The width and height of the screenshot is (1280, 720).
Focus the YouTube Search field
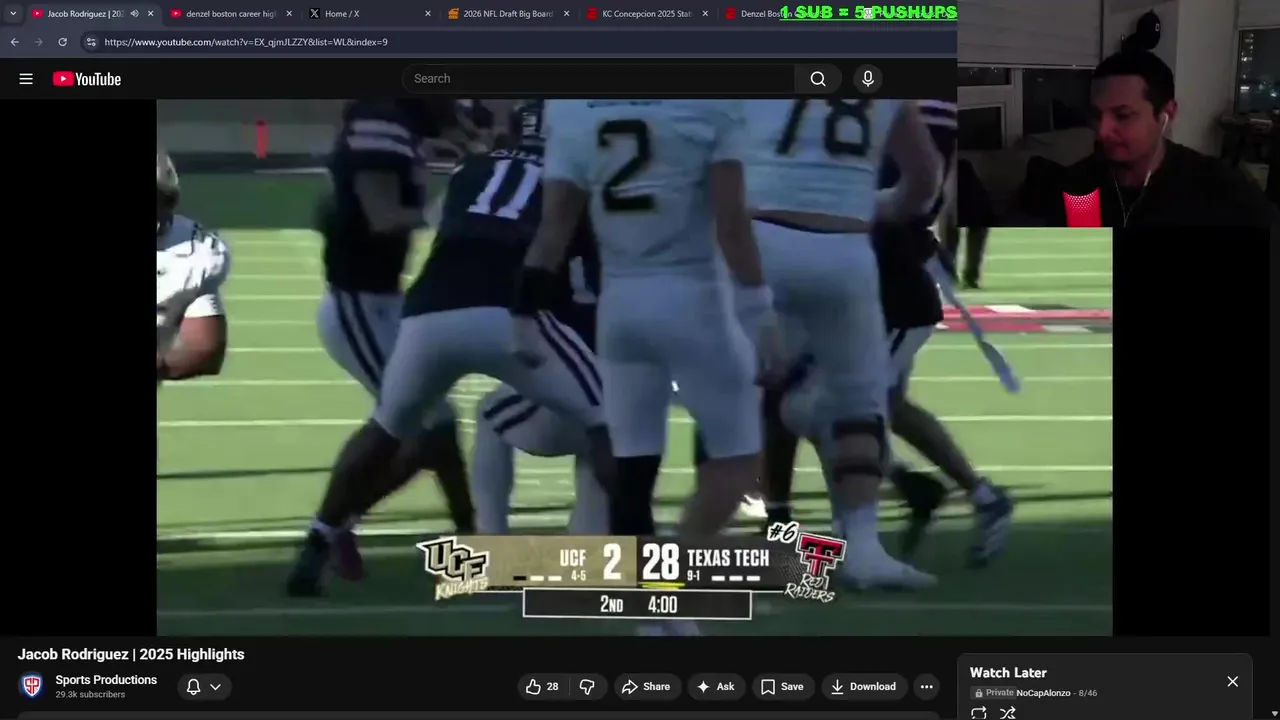tap(600, 79)
